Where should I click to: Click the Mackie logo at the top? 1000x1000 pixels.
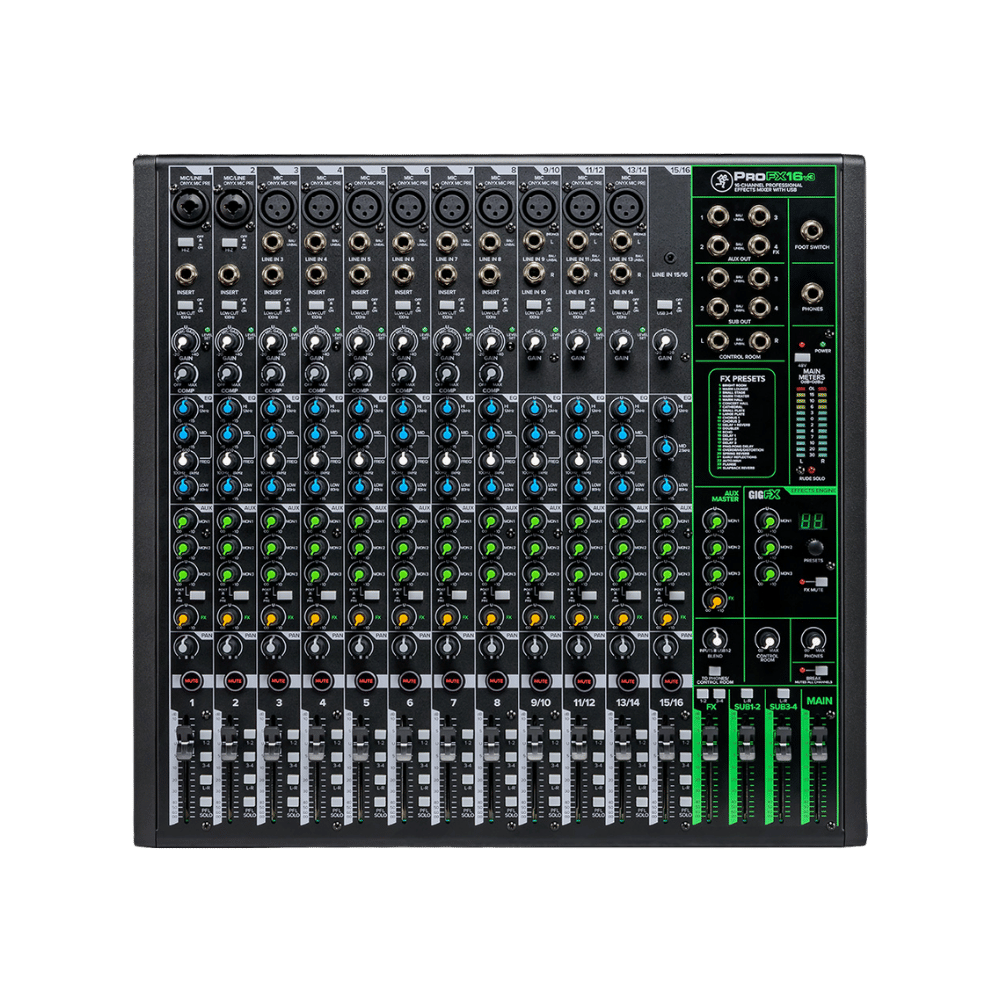[x=720, y=178]
